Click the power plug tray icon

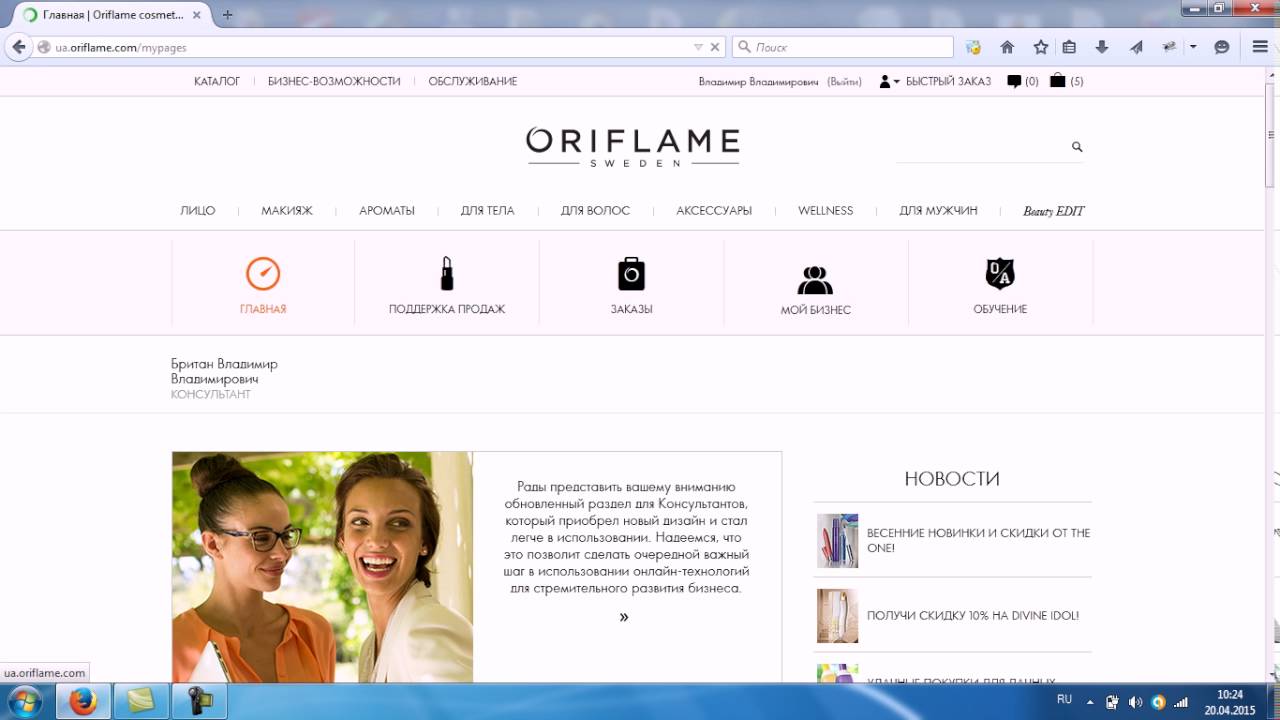pyautogui.click(x=1112, y=702)
